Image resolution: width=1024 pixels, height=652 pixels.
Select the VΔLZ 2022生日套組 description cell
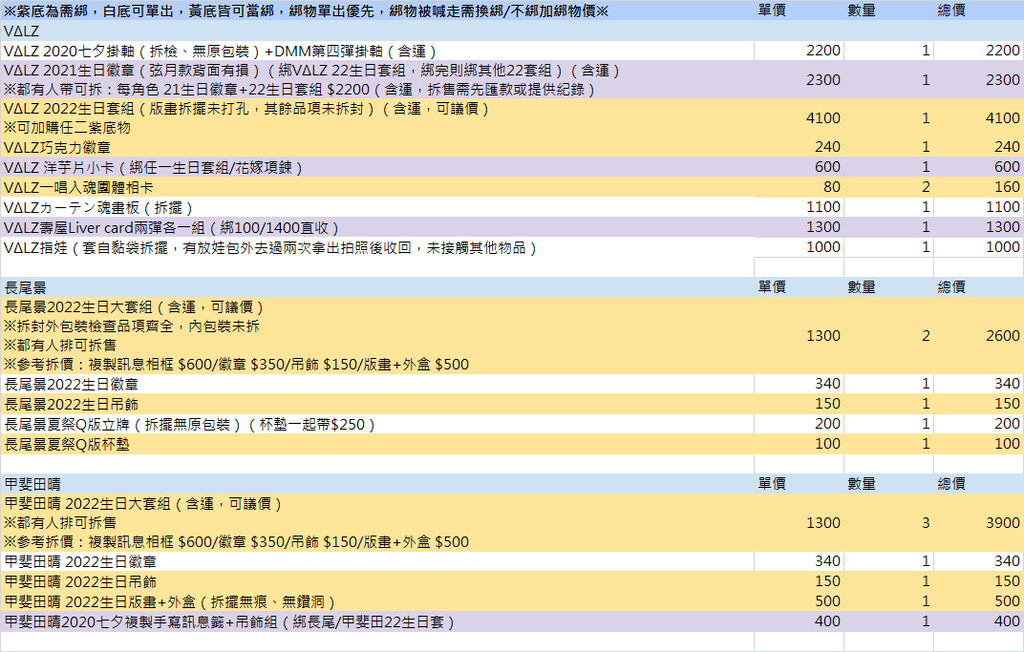coord(377,118)
